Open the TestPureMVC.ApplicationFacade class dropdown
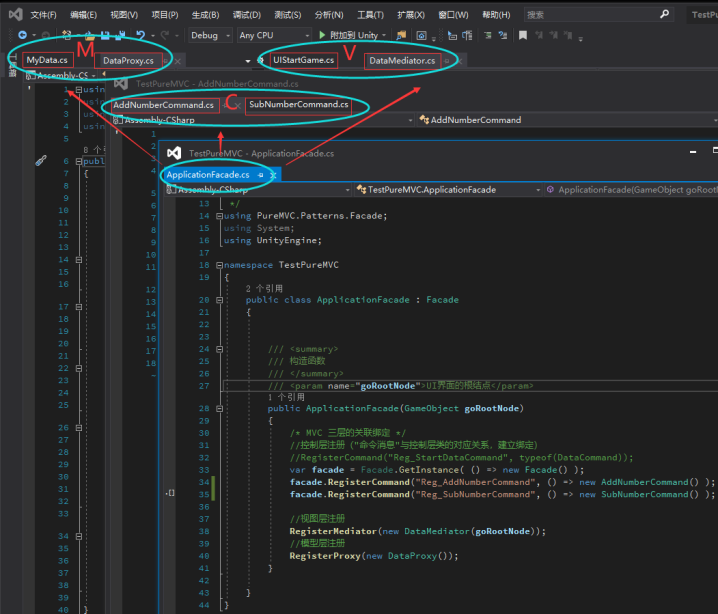Screen dimensions: 718x614 tap(448, 190)
